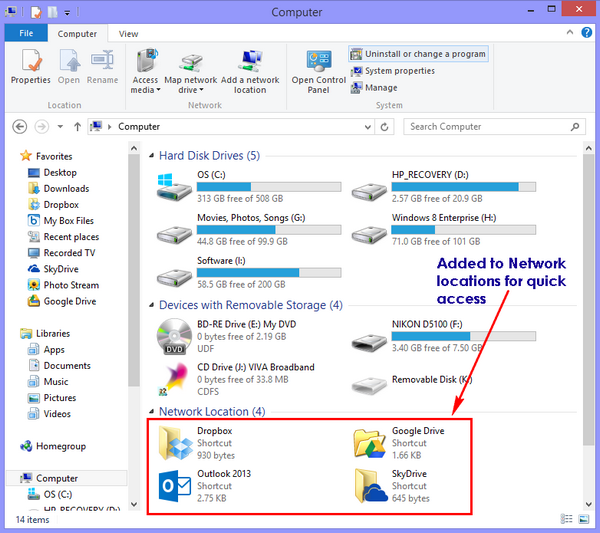Select Libraries in navigation pane
600x533 pixels.
45,333
